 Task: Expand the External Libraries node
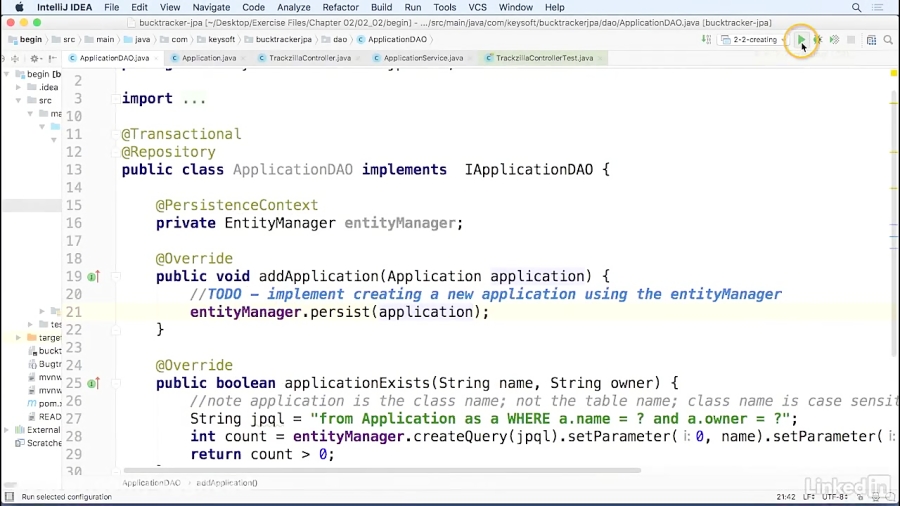(x=8, y=430)
